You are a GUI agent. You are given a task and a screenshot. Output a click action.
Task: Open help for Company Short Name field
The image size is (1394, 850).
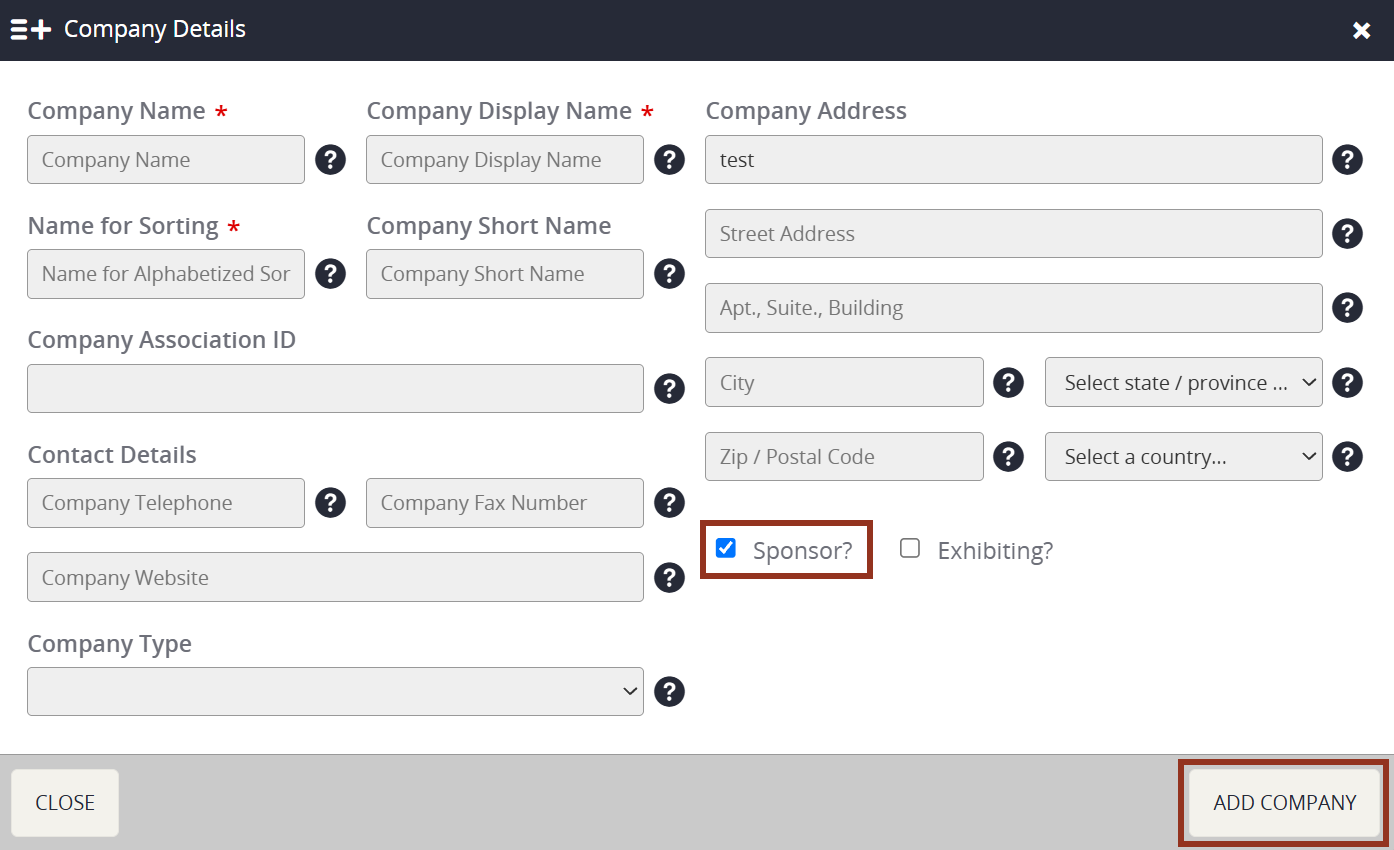(x=670, y=274)
